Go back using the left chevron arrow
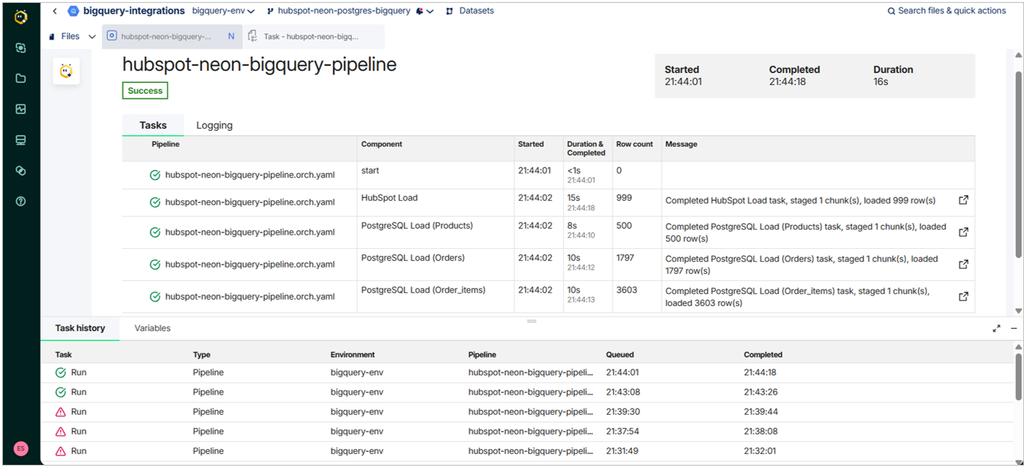 (x=55, y=11)
